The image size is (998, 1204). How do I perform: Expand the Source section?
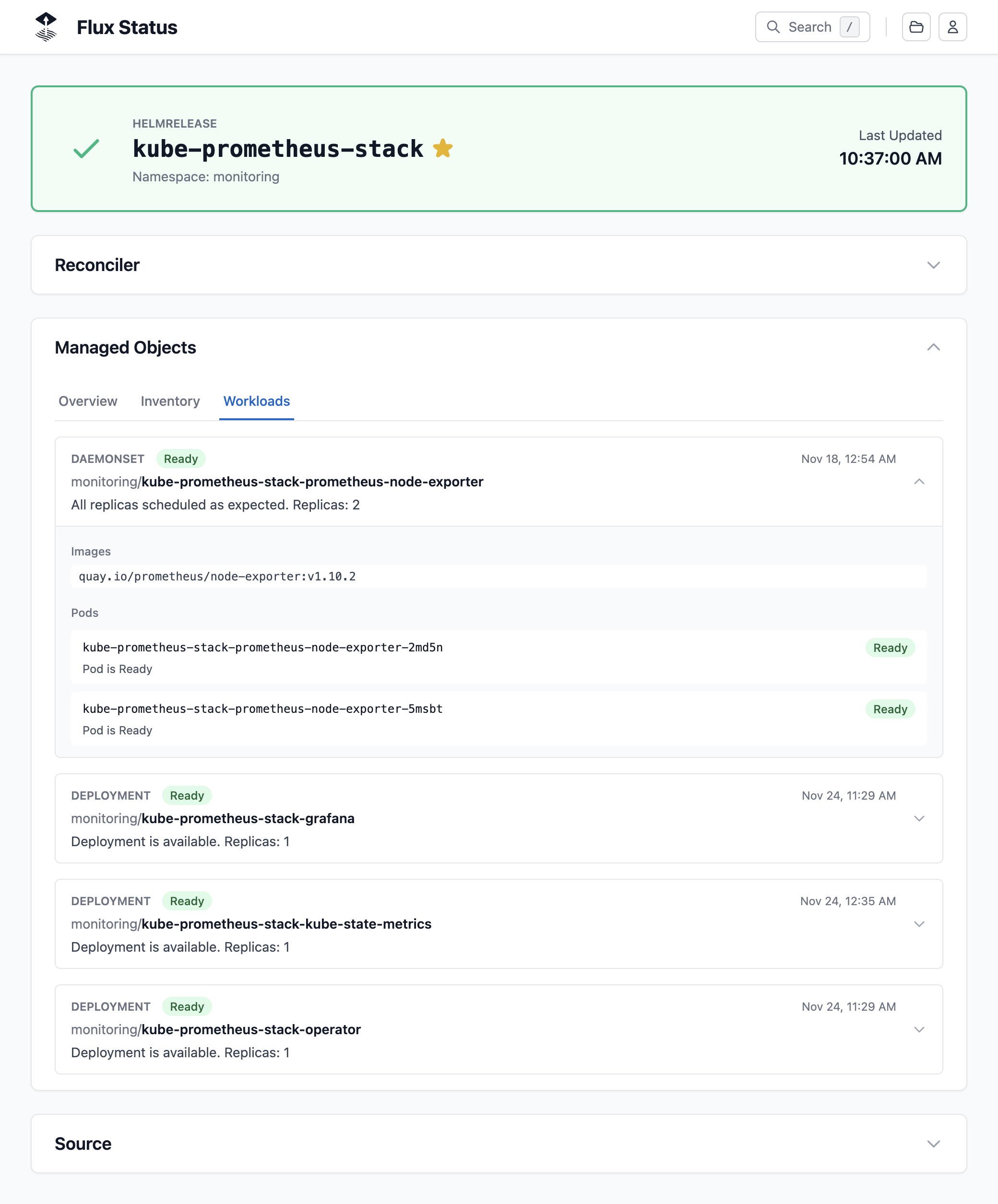pos(933,1144)
